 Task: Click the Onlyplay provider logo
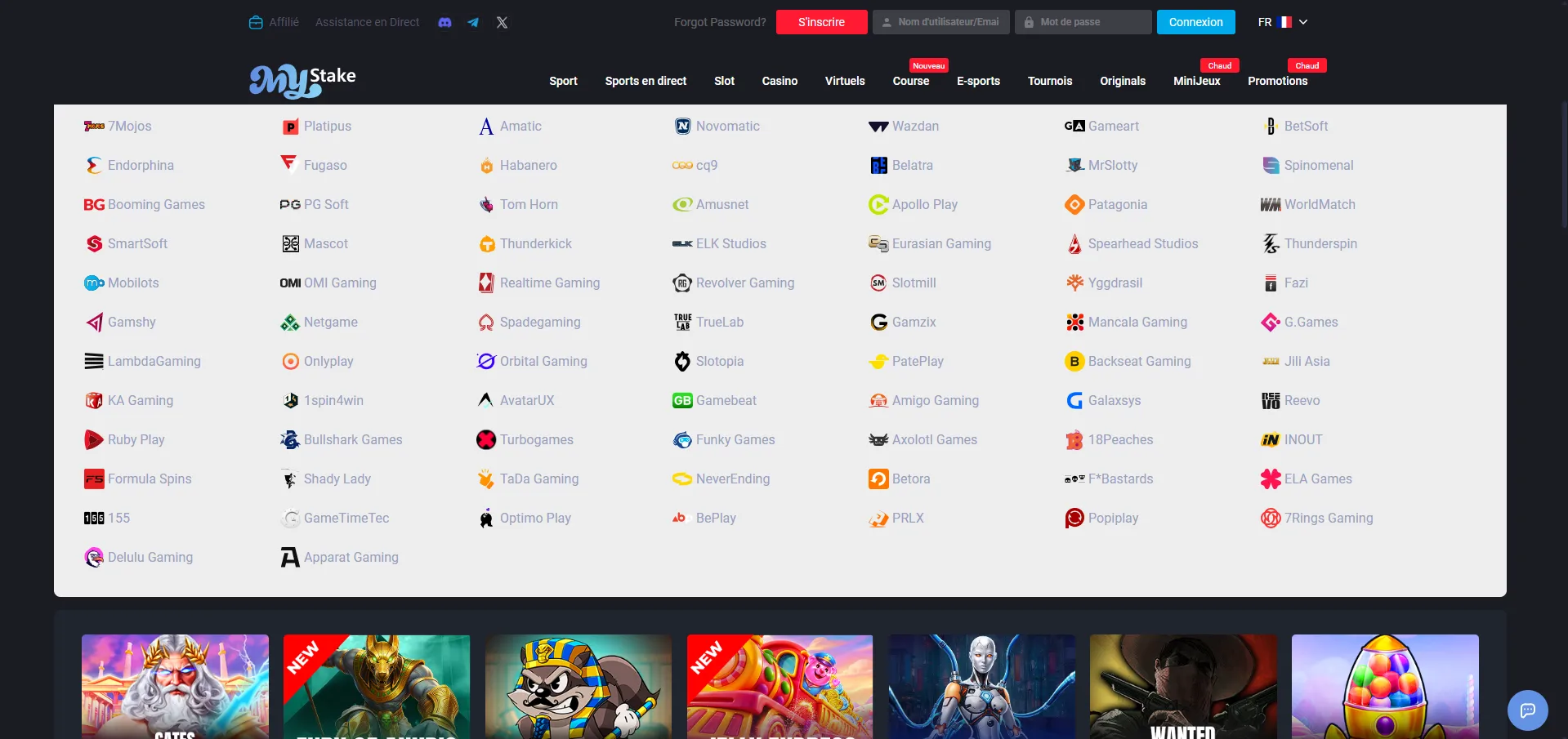click(290, 361)
